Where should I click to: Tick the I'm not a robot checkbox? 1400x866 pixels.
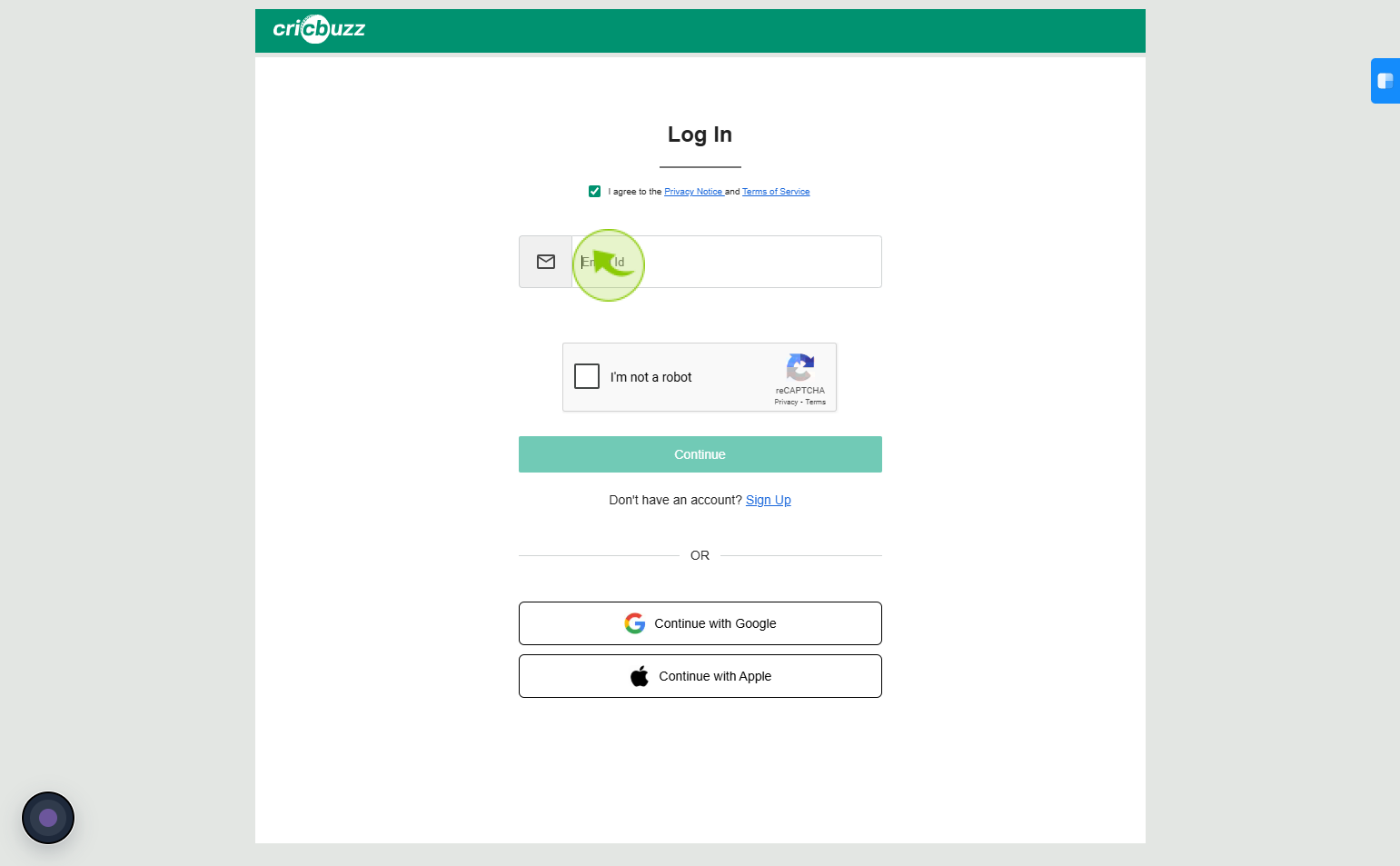587,376
